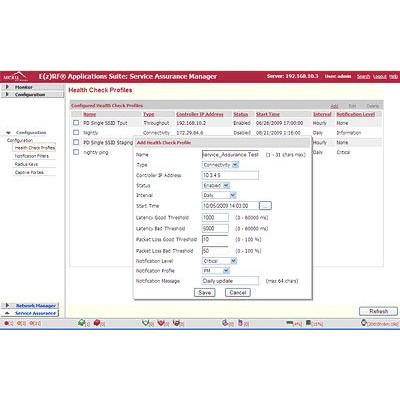Click the Delete link above profiles table

(x=373, y=106)
